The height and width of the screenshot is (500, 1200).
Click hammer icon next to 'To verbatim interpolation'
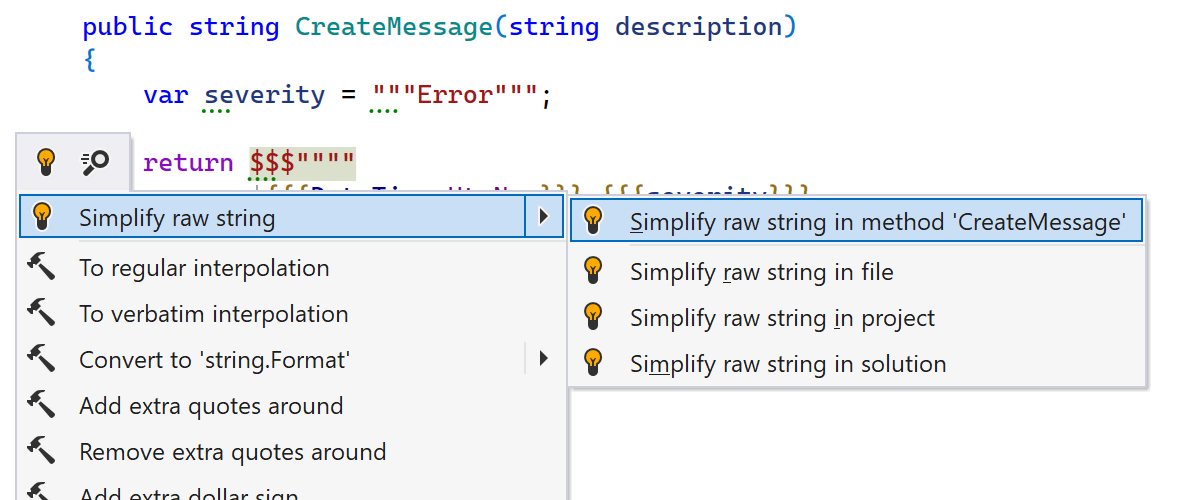[42, 313]
